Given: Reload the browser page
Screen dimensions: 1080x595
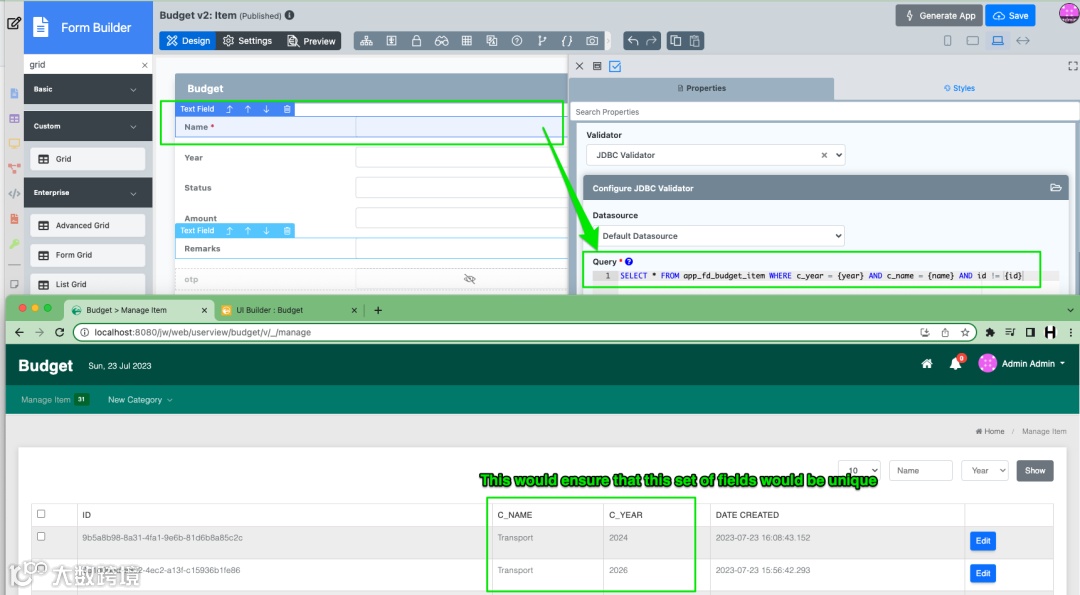Looking at the screenshot, I should pyautogui.click(x=60, y=332).
